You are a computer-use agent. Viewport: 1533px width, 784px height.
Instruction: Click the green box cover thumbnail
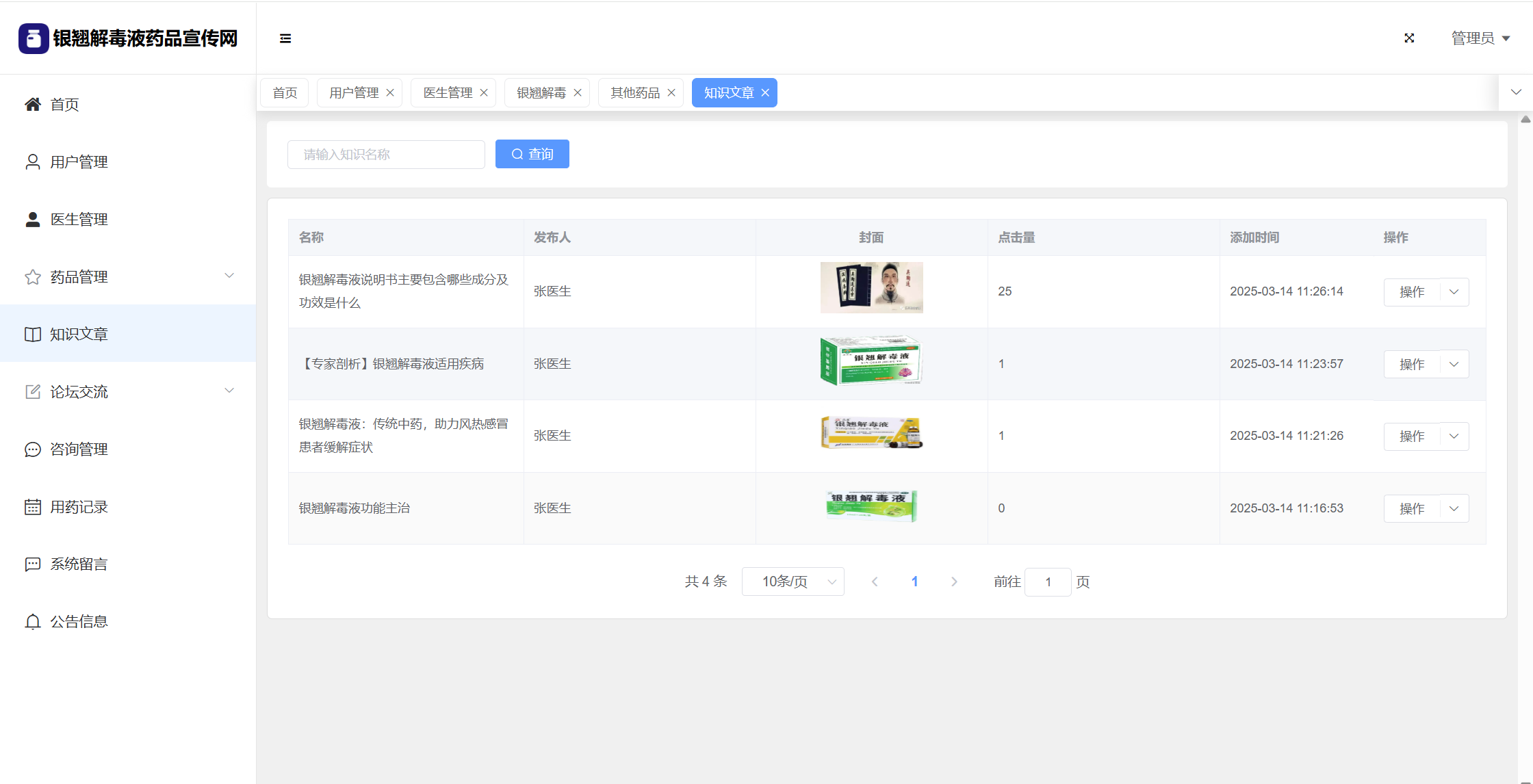[871, 361]
